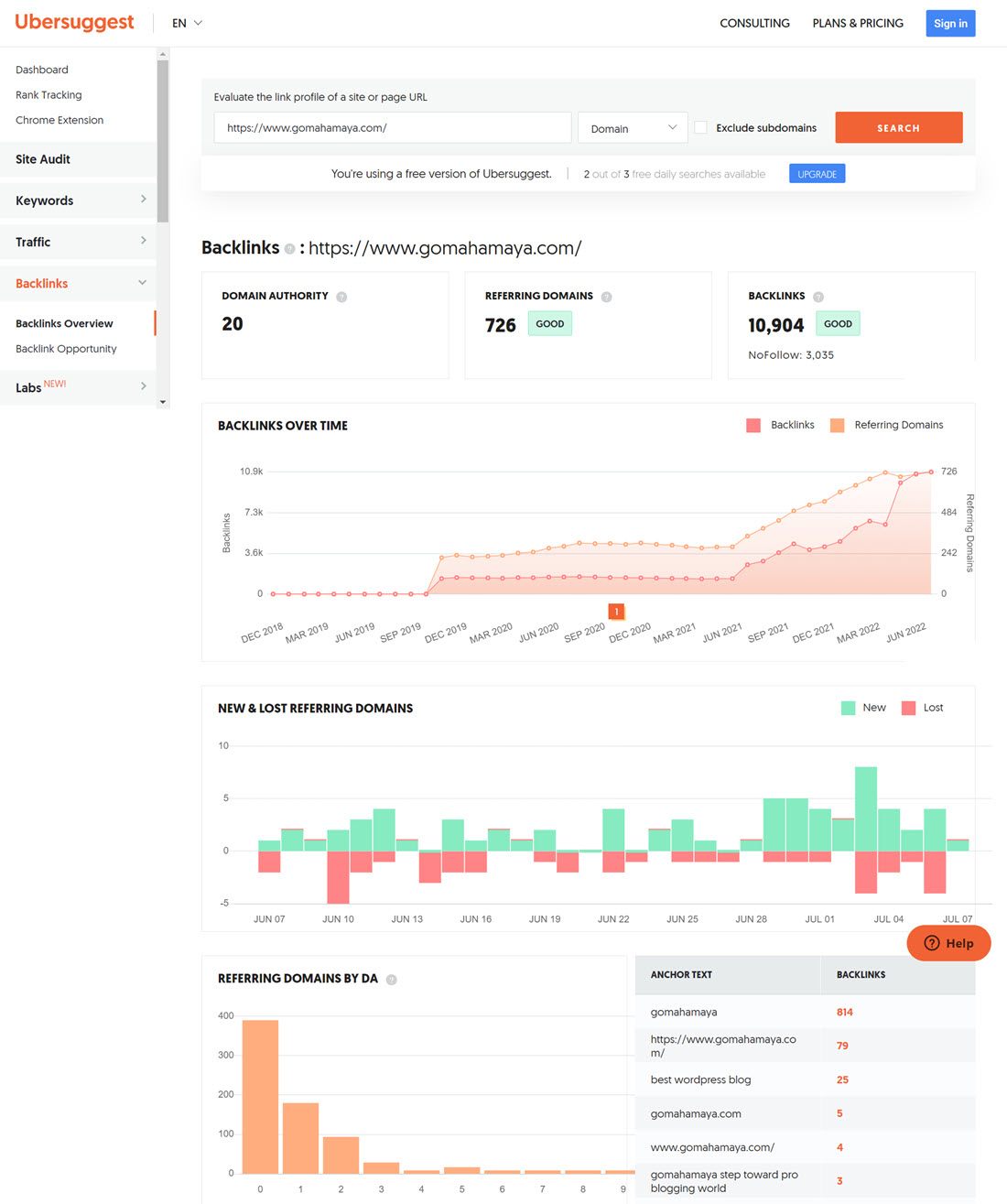1007x1204 pixels.
Task: Expand the Traffic sidebar section
Action: [x=78, y=242]
